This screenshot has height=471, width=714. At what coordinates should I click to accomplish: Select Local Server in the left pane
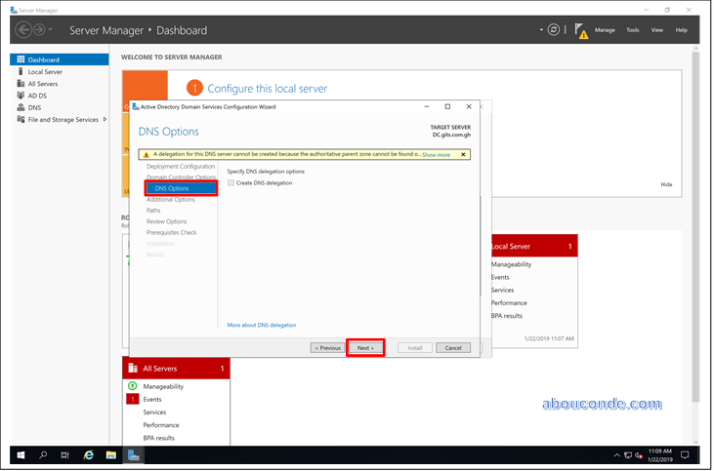click(x=45, y=72)
